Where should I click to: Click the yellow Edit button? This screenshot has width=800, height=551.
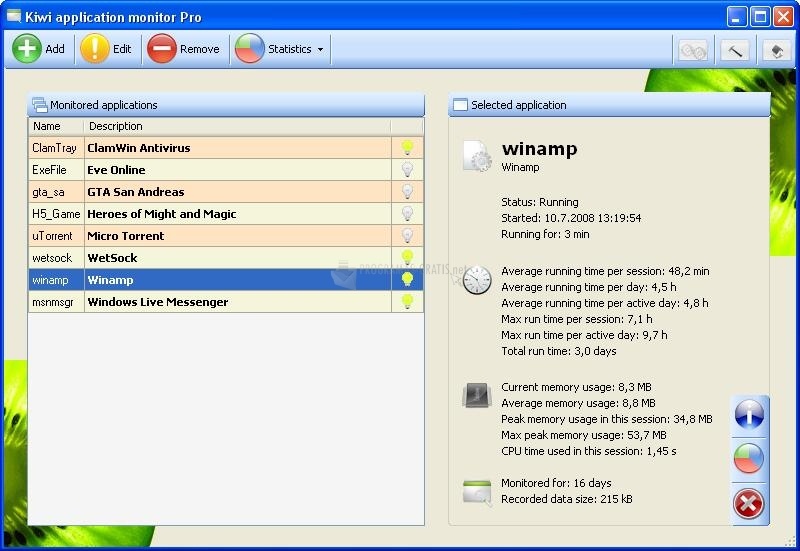coord(107,49)
